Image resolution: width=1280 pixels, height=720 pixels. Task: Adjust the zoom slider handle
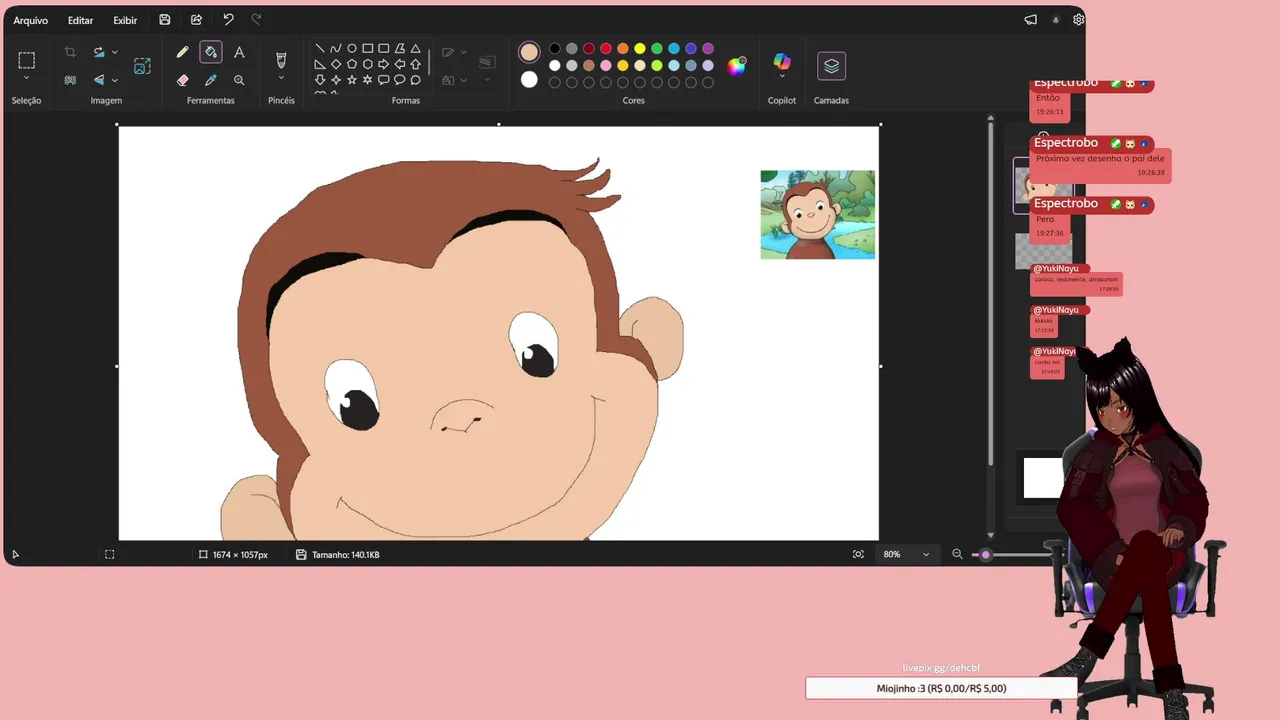985,554
